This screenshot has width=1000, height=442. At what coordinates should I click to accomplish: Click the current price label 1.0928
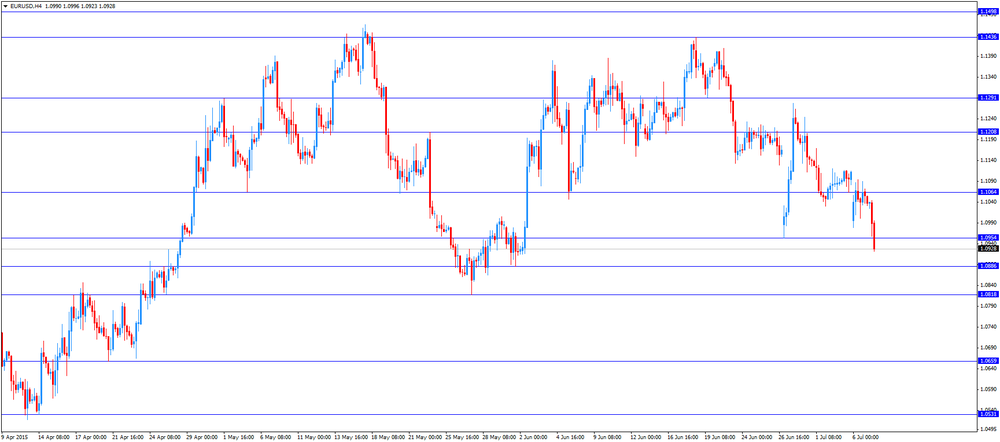[987, 249]
